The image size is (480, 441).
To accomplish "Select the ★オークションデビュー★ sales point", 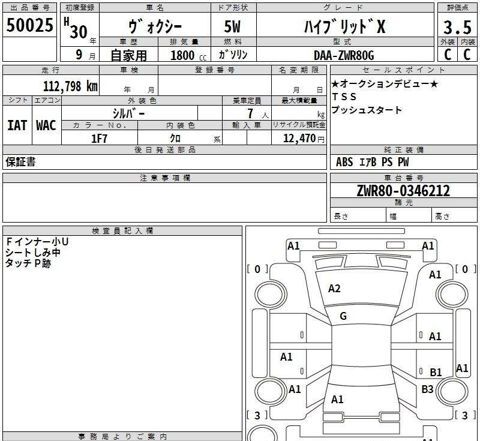I will pyautogui.click(x=385, y=84).
